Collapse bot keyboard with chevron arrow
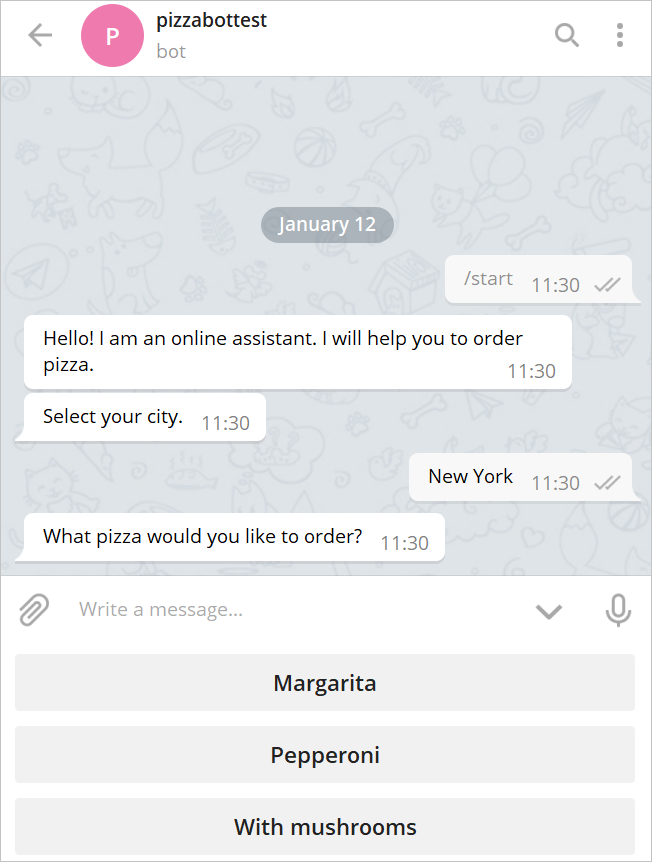The width and height of the screenshot is (652, 862). pos(548,610)
